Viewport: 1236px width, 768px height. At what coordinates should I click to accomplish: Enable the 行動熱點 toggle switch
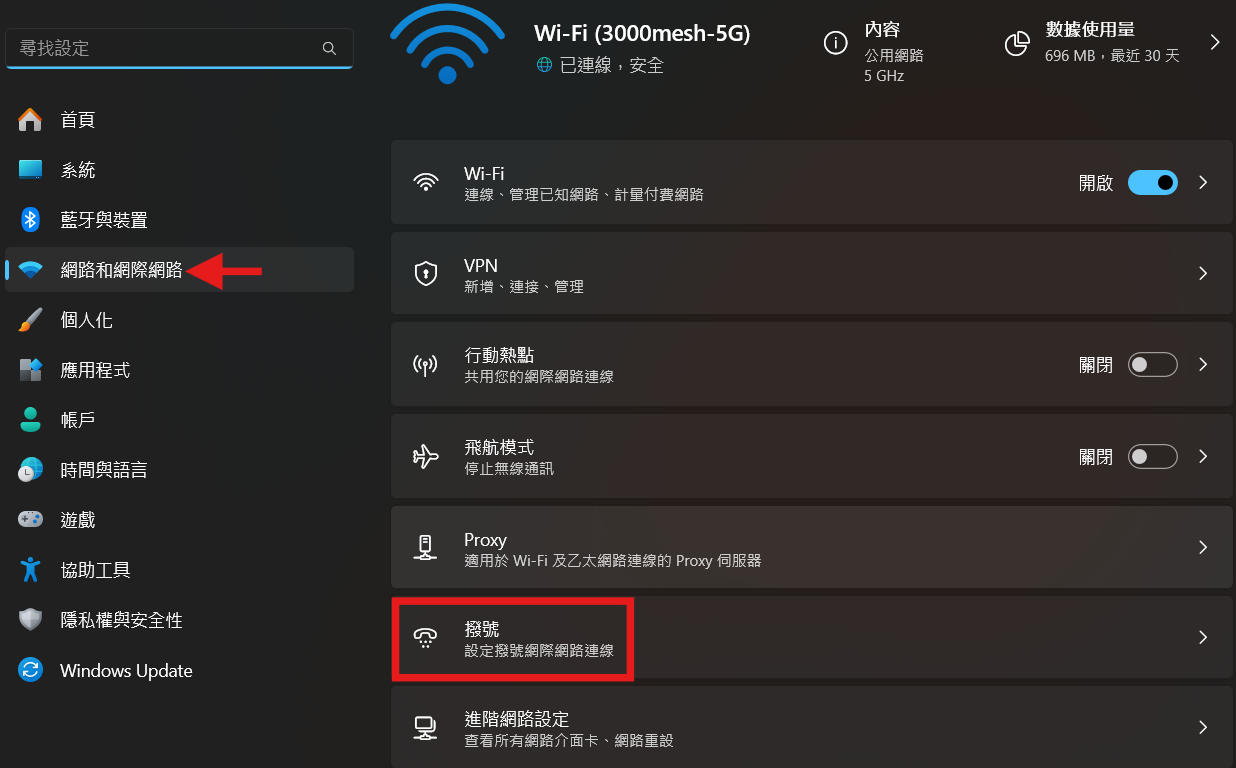[x=1153, y=365]
